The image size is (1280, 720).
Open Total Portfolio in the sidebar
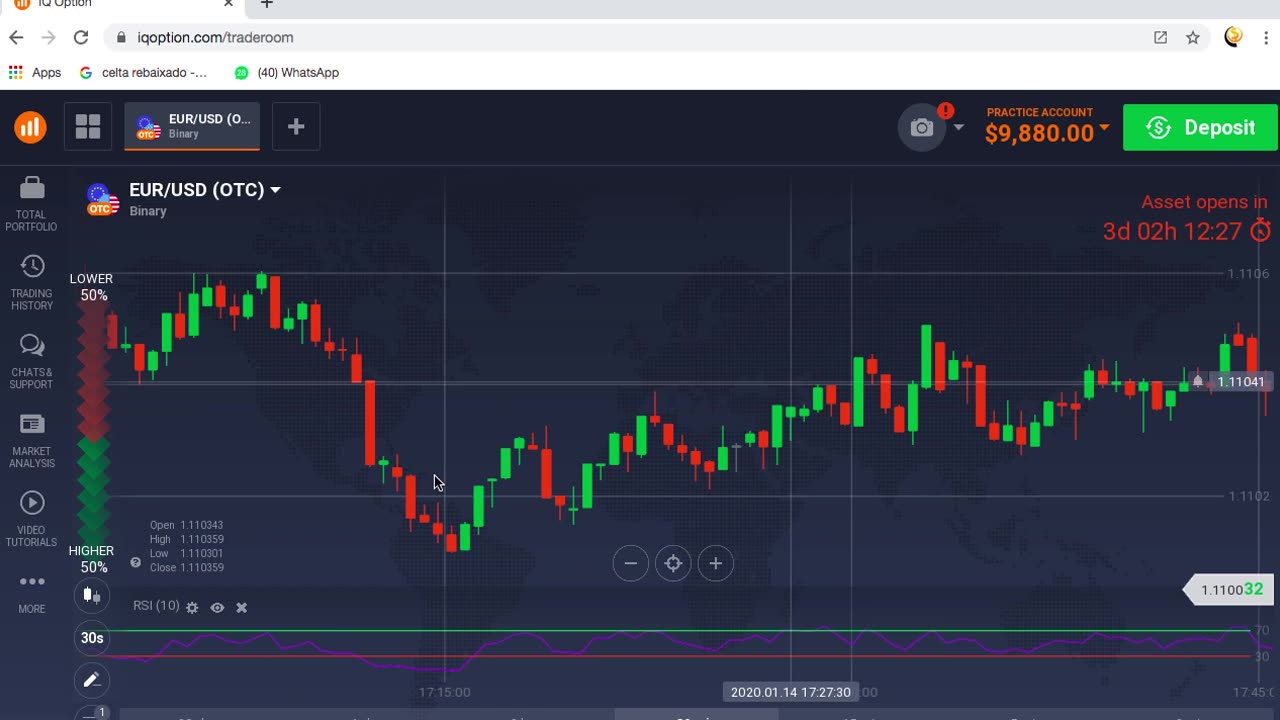pos(32,204)
